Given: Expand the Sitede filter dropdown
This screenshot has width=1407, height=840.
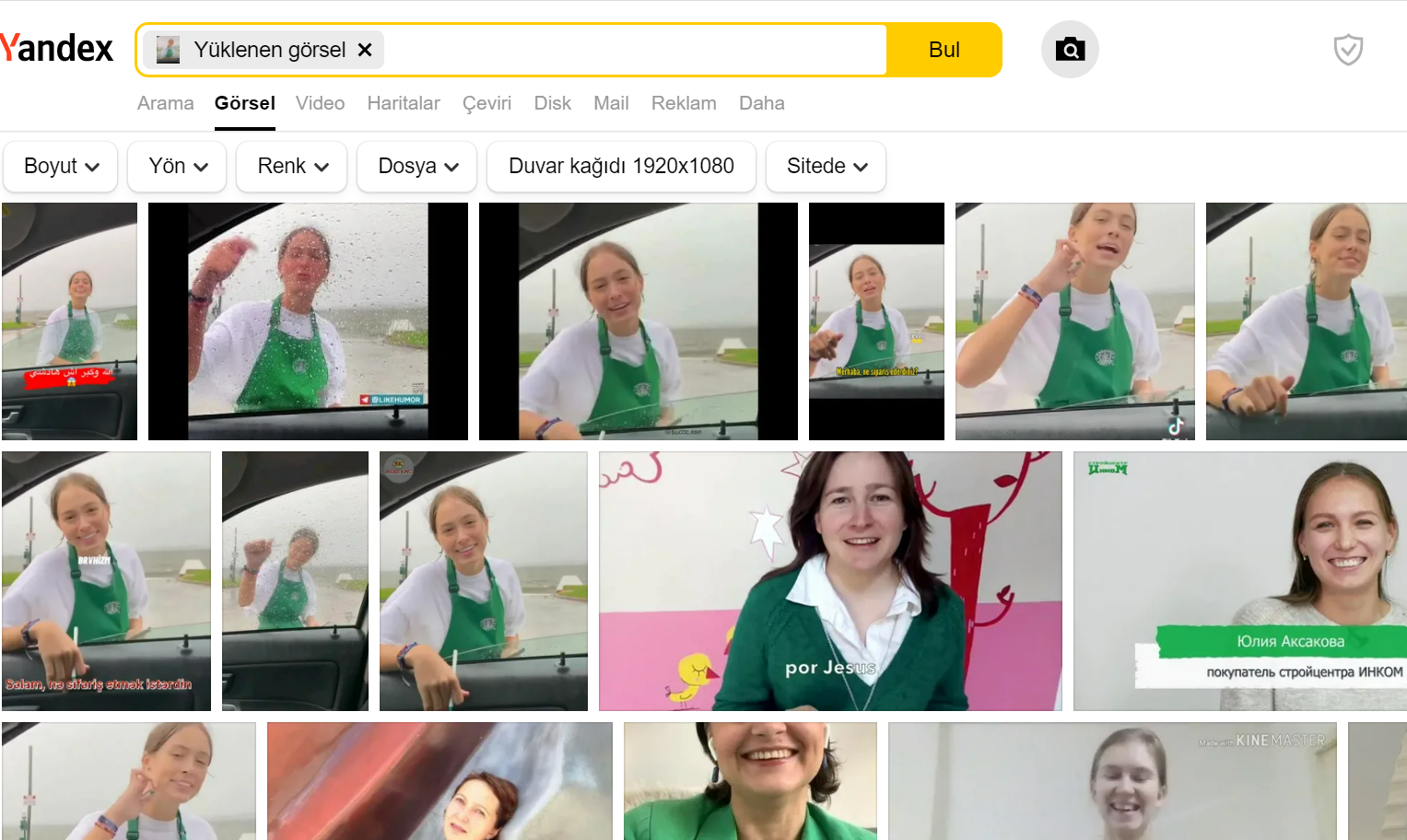Looking at the screenshot, I should click(x=827, y=166).
